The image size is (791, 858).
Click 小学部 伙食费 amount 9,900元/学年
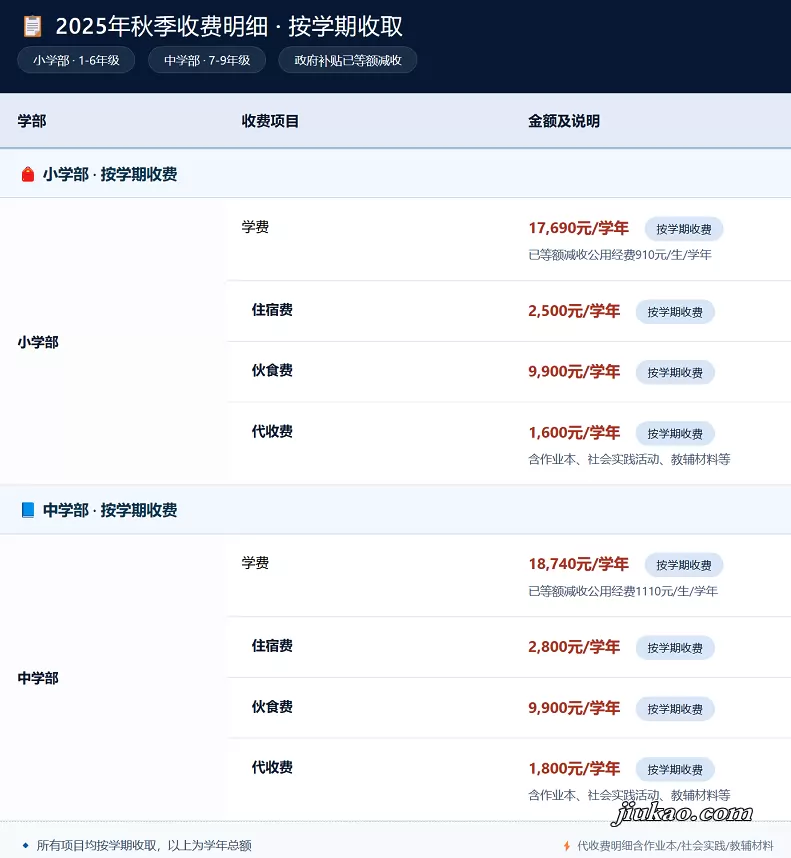(574, 372)
